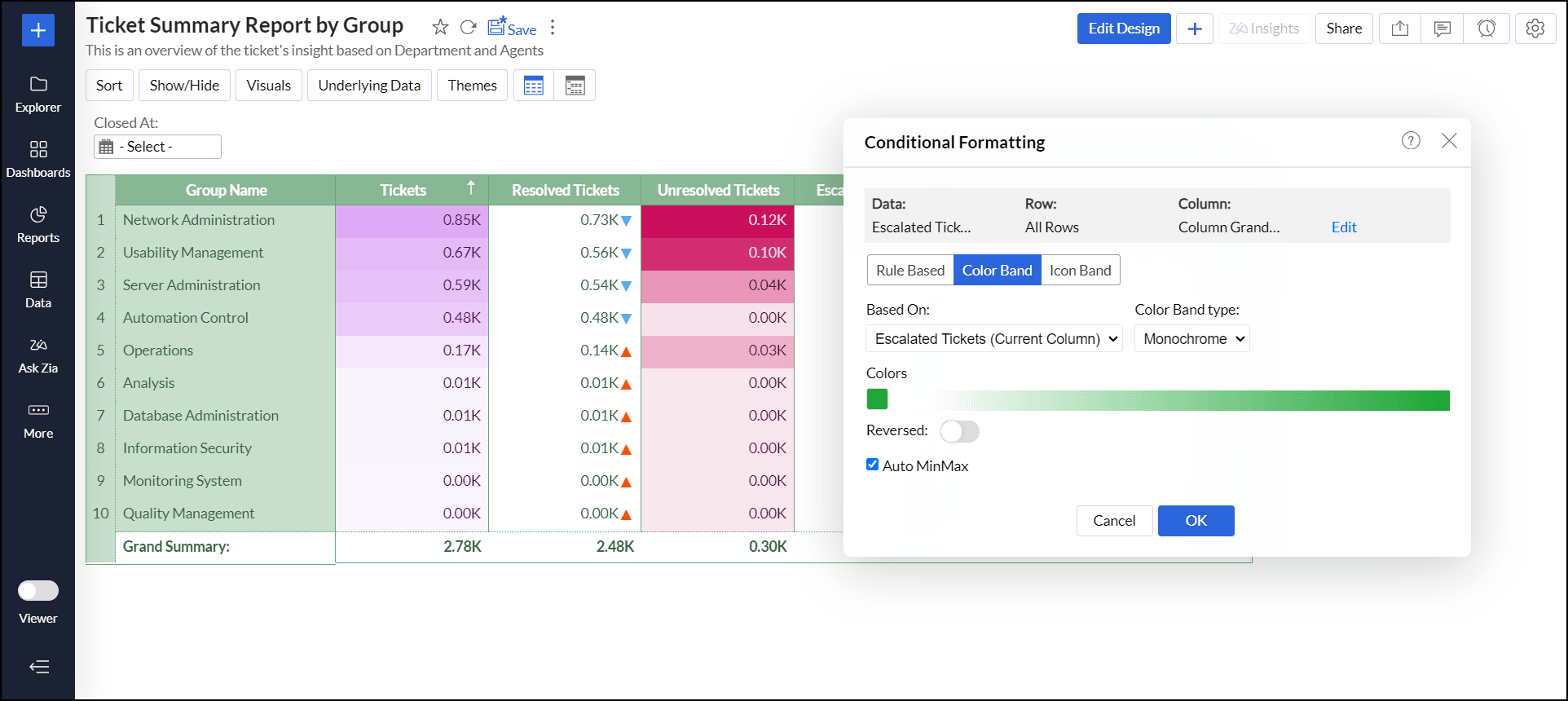This screenshot has height=701, width=1568.
Task: Toggle the Reversed switch
Action: coord(959,431)
